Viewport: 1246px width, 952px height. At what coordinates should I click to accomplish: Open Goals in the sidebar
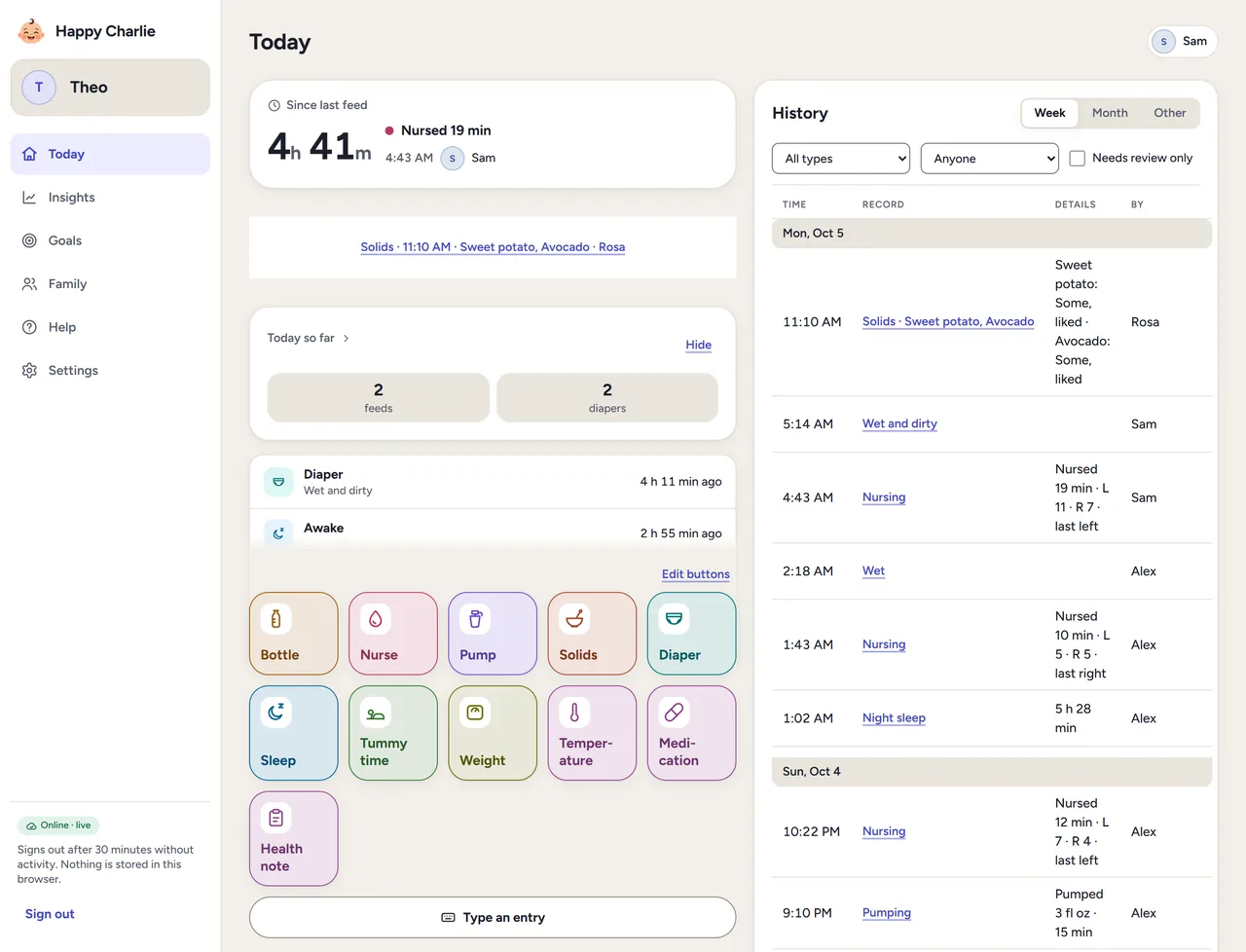(110, 240)
